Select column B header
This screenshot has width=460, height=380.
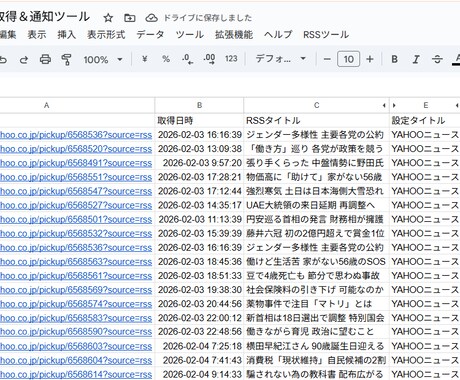(x=199, y=105)
